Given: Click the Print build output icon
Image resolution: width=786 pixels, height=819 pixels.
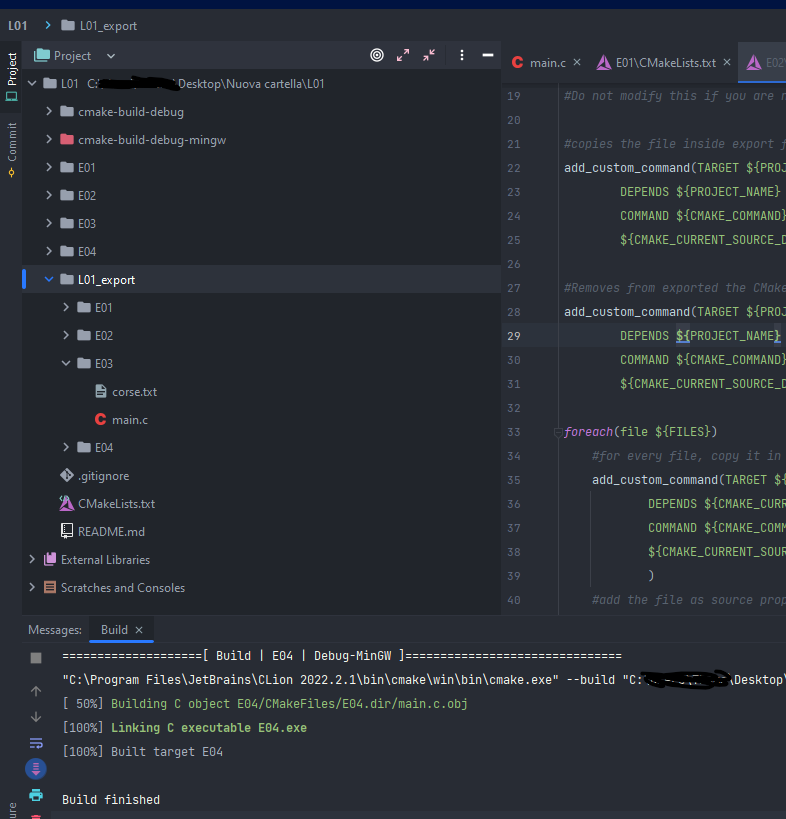Looking at the screenshot, I should click(x=36, y=795).
